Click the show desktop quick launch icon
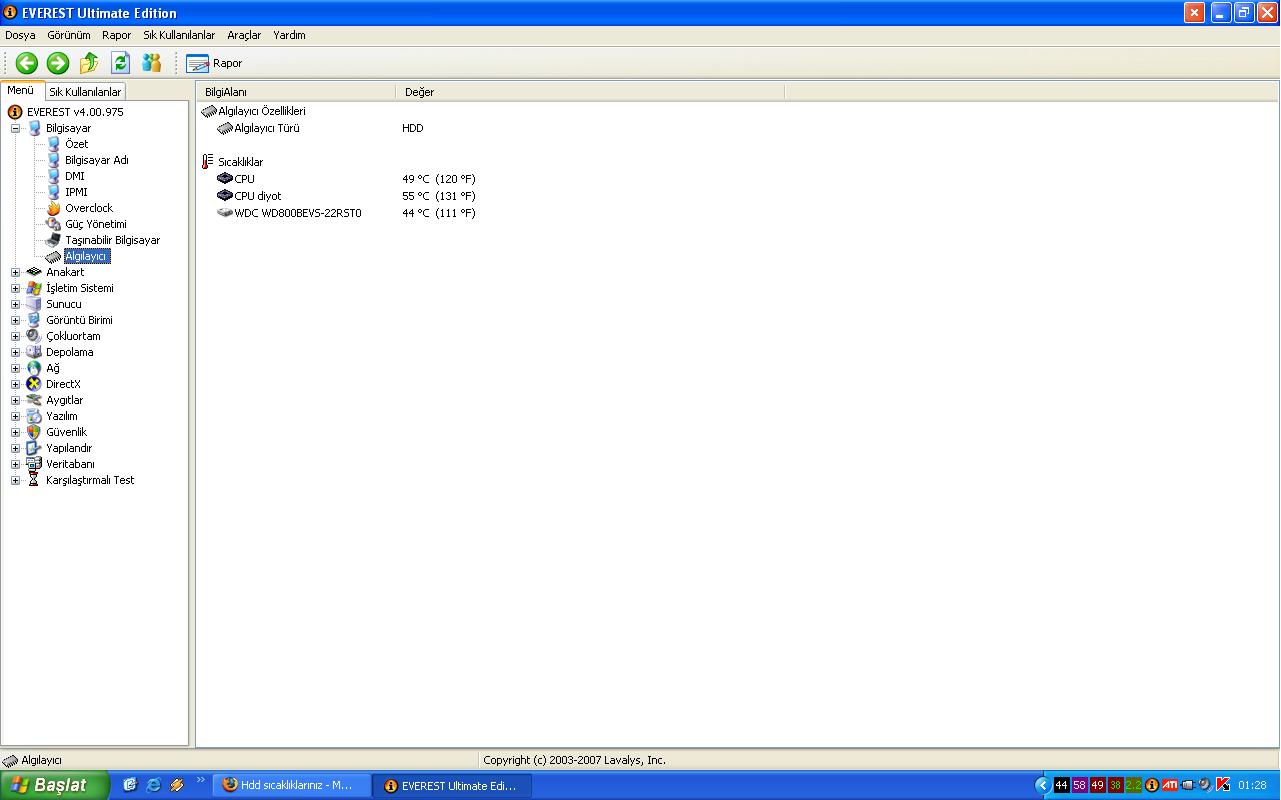The image size is (1281, 800). [x=130, y=785]
